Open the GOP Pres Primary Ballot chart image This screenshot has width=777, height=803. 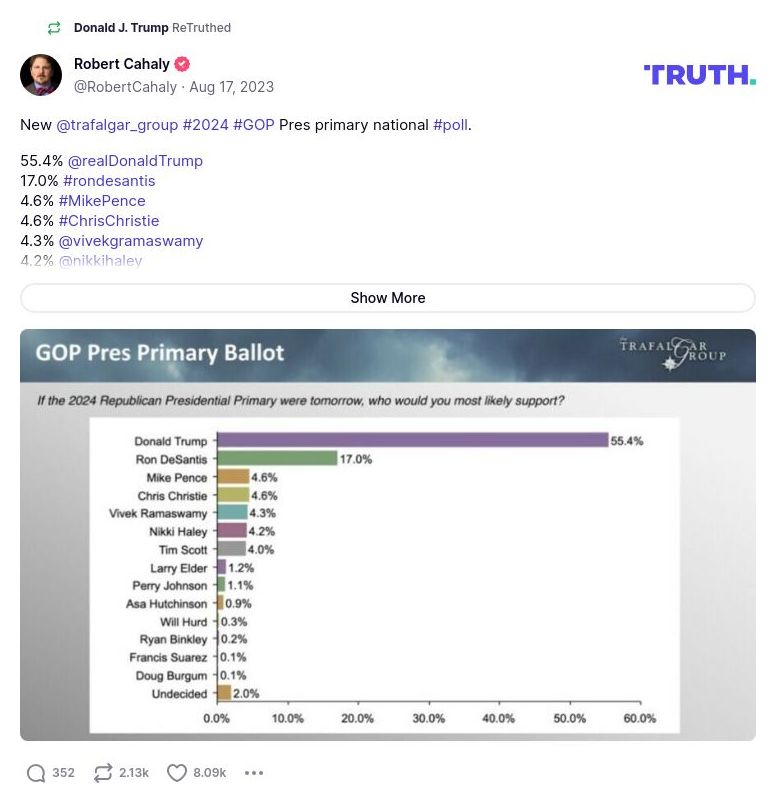(x=388, y=535)
